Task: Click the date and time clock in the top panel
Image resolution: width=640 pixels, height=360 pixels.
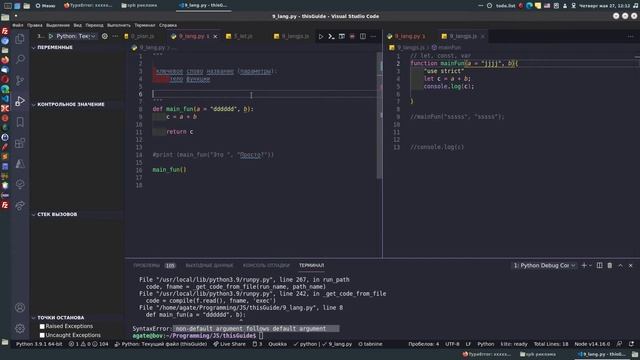Action: tap(604, 6)
